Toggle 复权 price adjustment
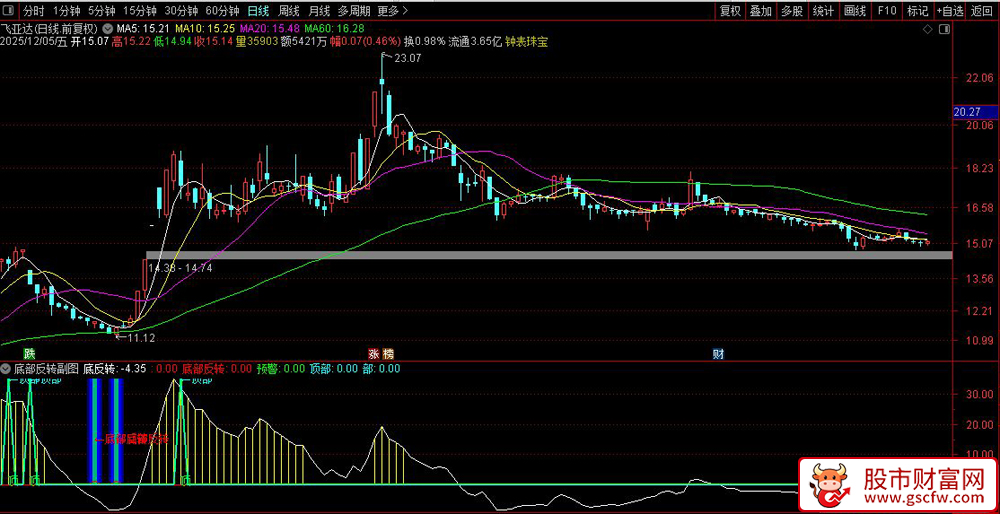The width and height of the screenshot is (1000, 514). click(730, 11)
